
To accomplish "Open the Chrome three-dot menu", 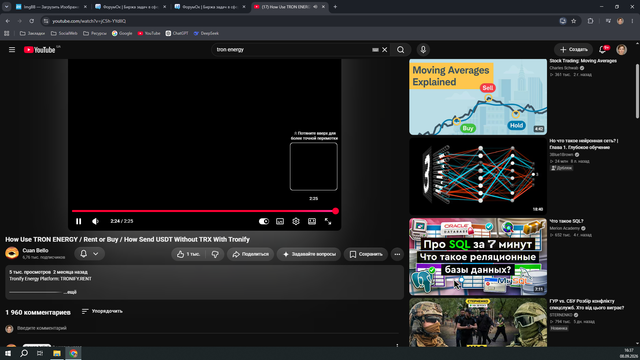I will [x=632, y=21].
